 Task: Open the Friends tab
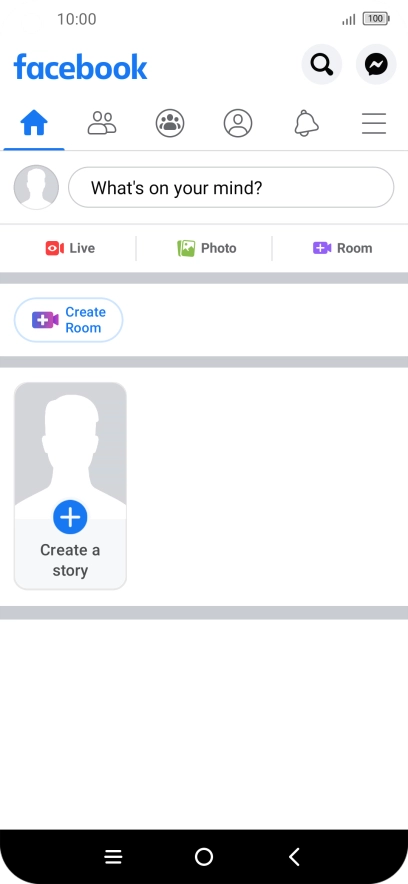[x=102, y=123]
